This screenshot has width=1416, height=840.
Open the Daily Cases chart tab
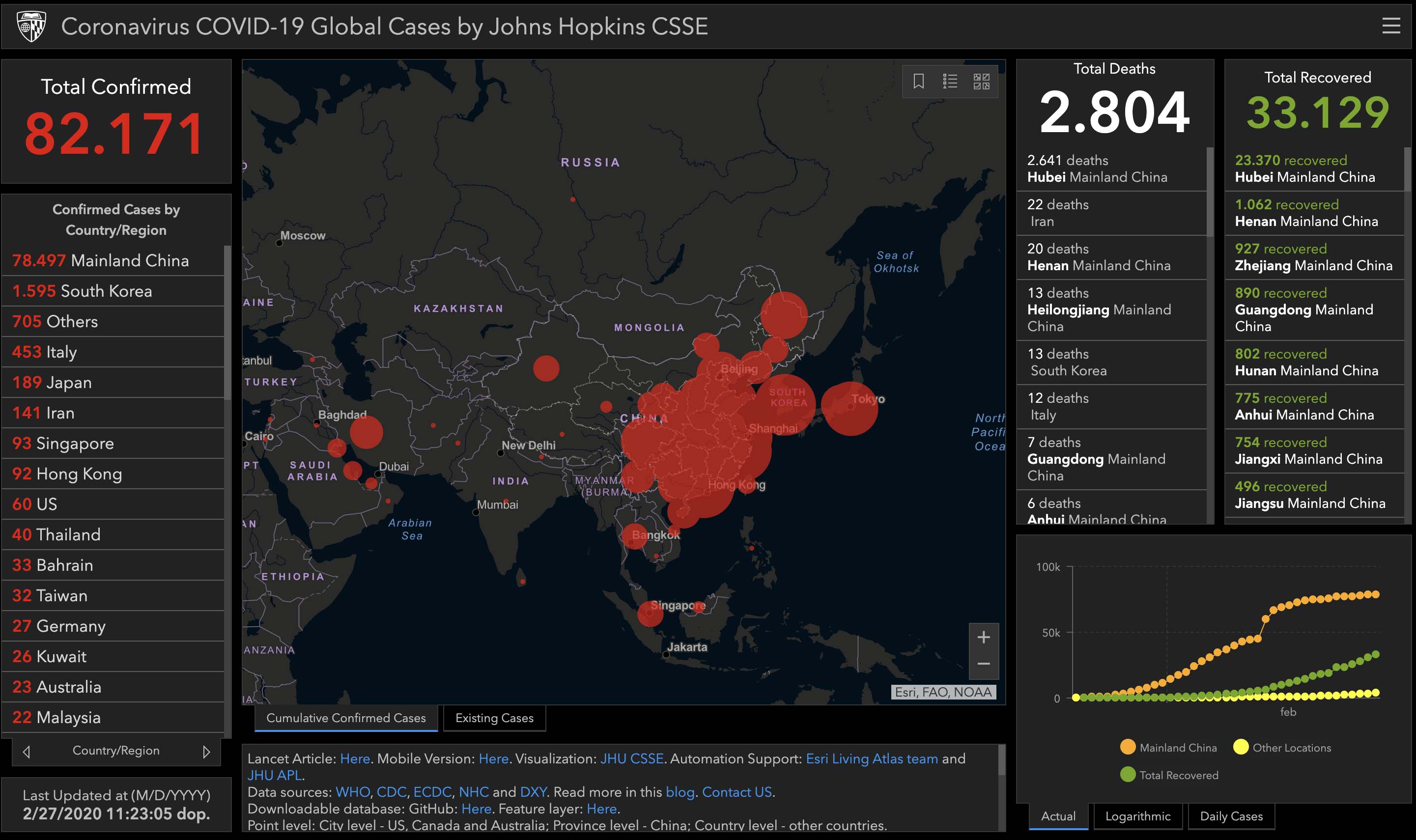tap(1231, 816)
